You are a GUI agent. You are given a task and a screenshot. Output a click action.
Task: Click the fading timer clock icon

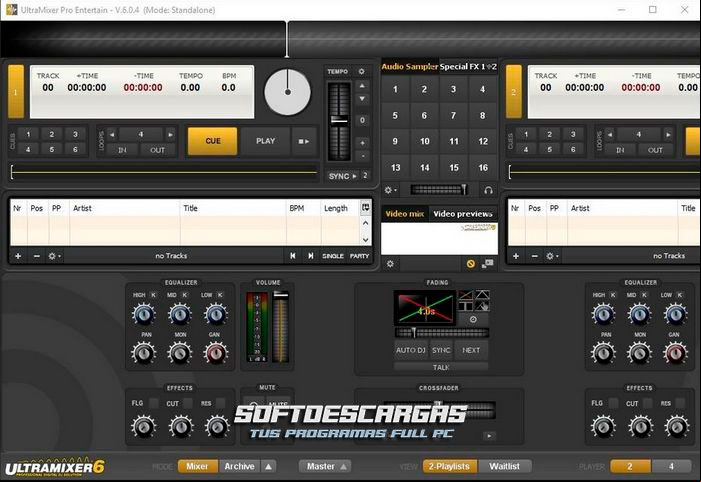tap(473, 319)
